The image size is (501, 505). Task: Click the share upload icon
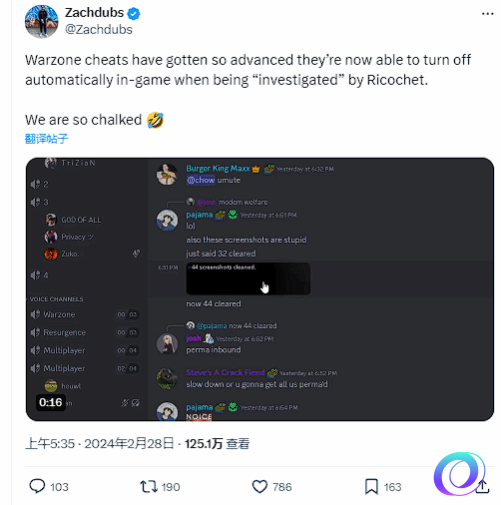tap(482, 487)
